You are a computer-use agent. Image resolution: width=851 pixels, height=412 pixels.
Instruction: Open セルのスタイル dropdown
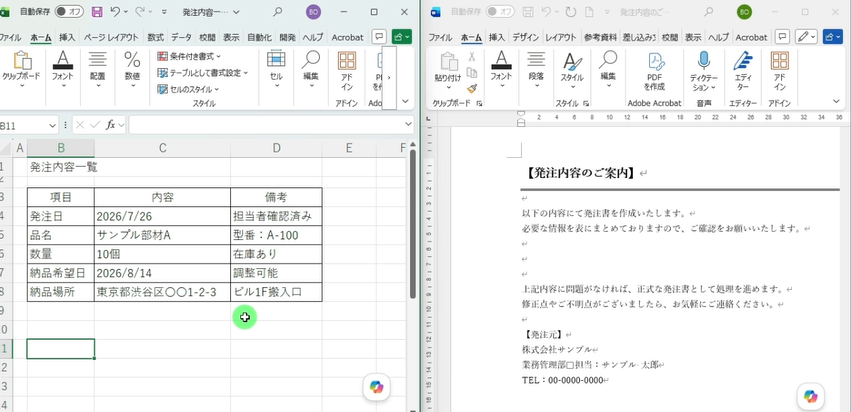188,89
